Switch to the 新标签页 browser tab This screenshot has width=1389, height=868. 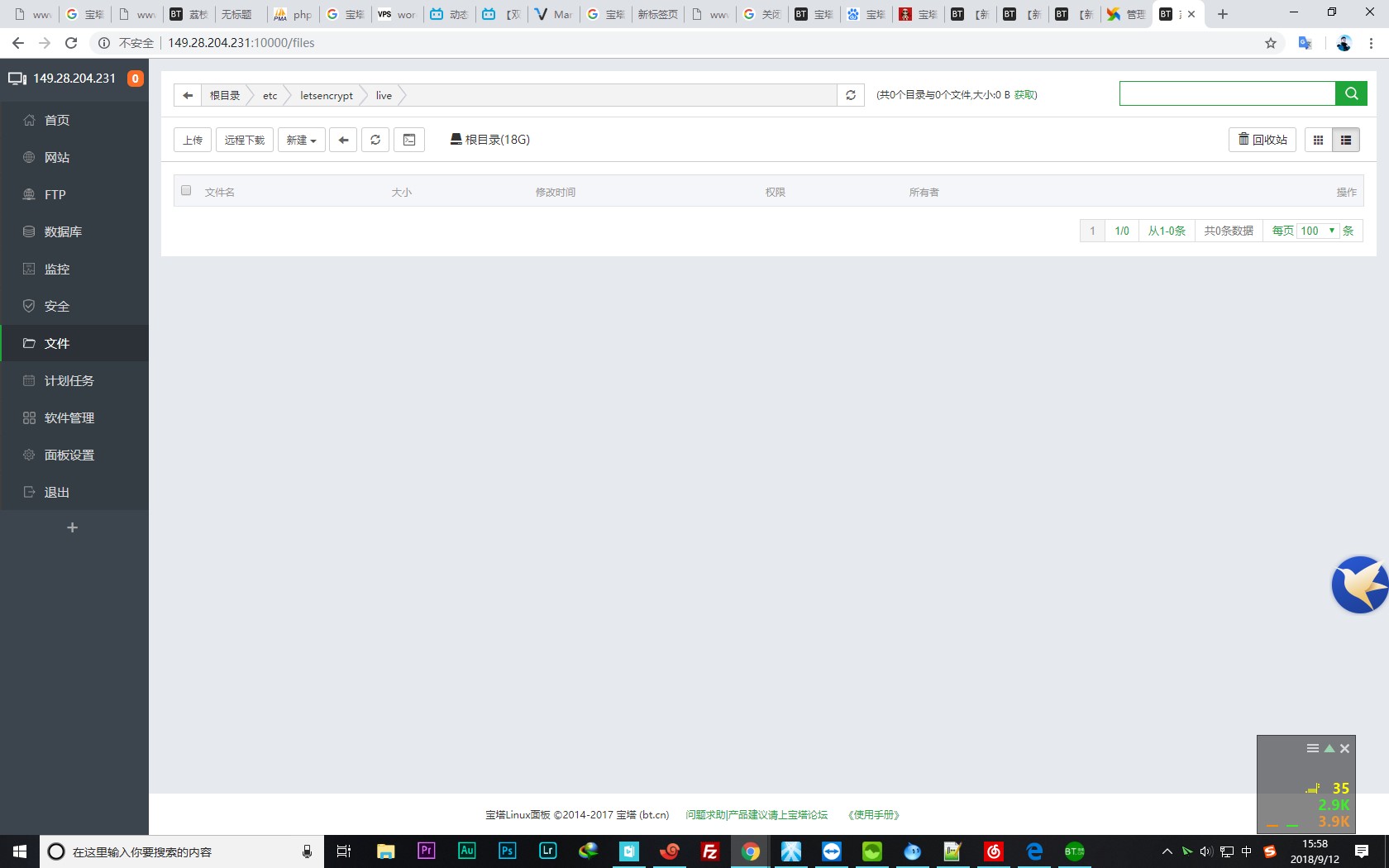pos(658,14)
